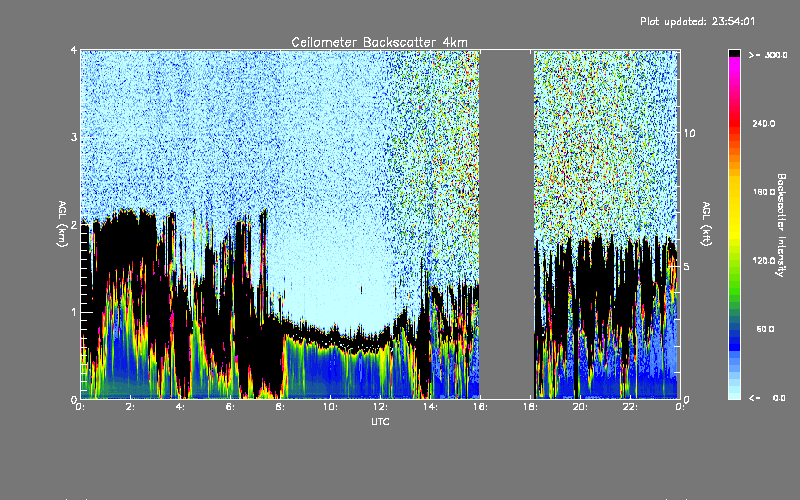Click the '1' tick on the km axis
The width and height of the screenshot is (800, 500).
point(74,312)
